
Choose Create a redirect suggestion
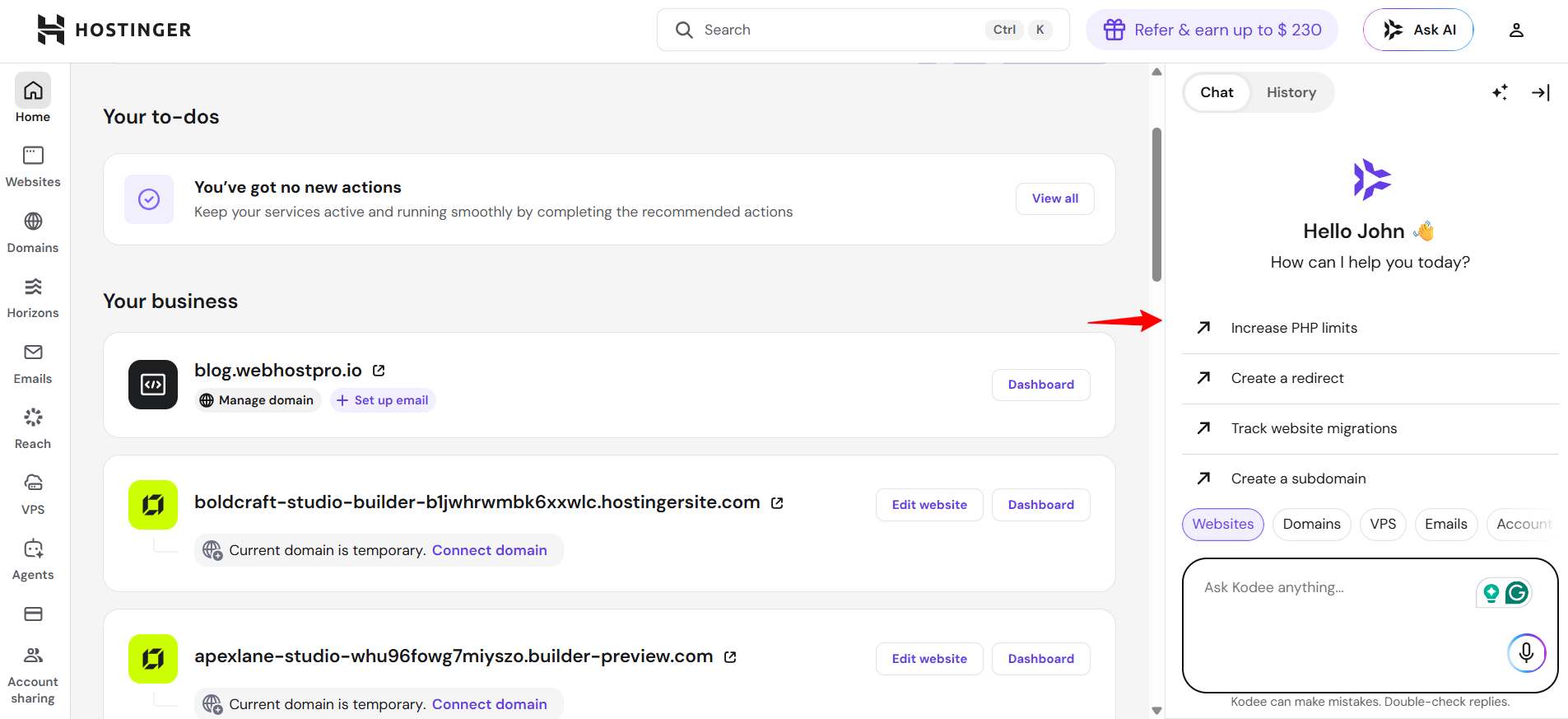1370,378
